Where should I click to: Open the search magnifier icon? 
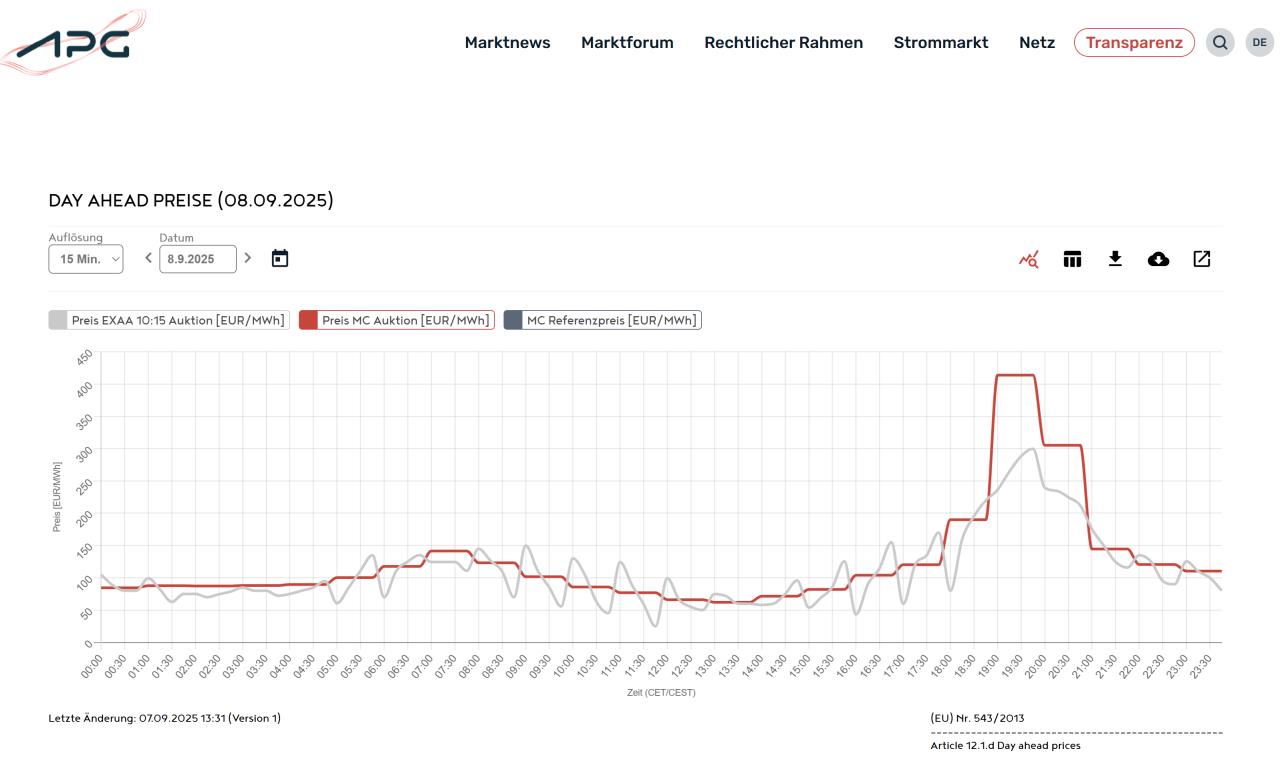pyautogui.click(x=1220, y=43)
